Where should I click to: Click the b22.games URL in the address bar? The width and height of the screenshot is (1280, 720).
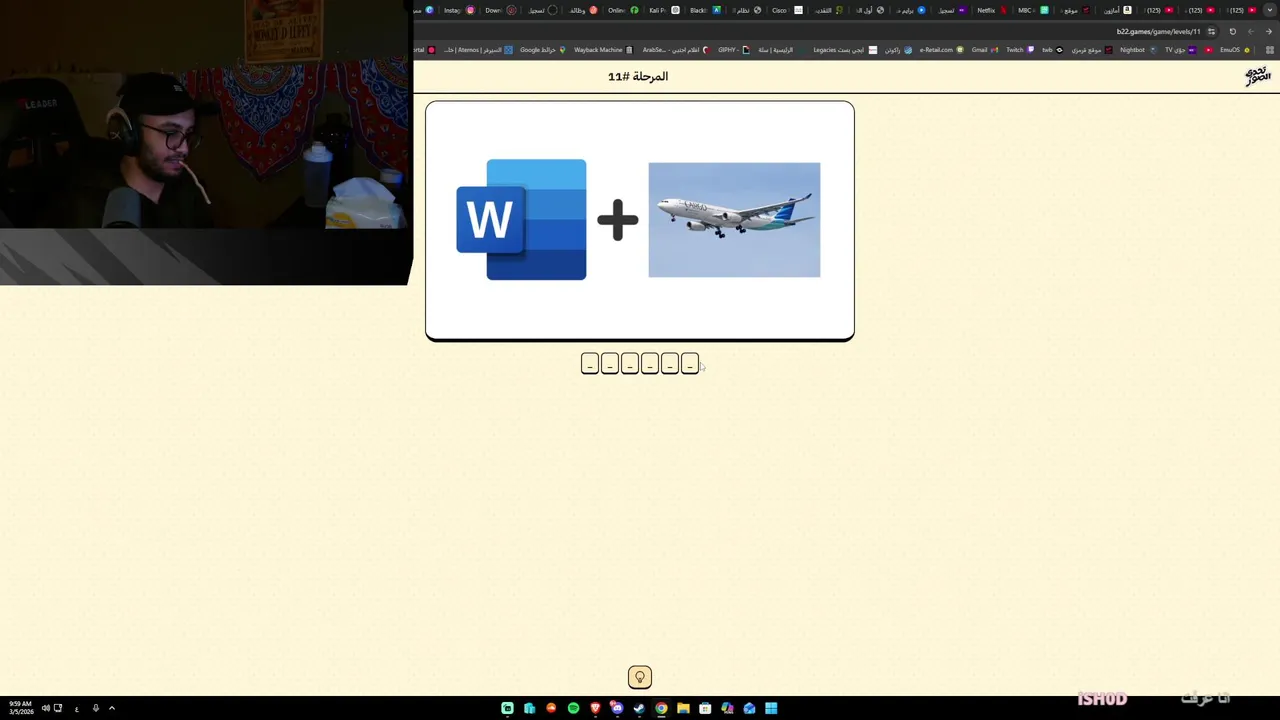(x=1158, y=31)
